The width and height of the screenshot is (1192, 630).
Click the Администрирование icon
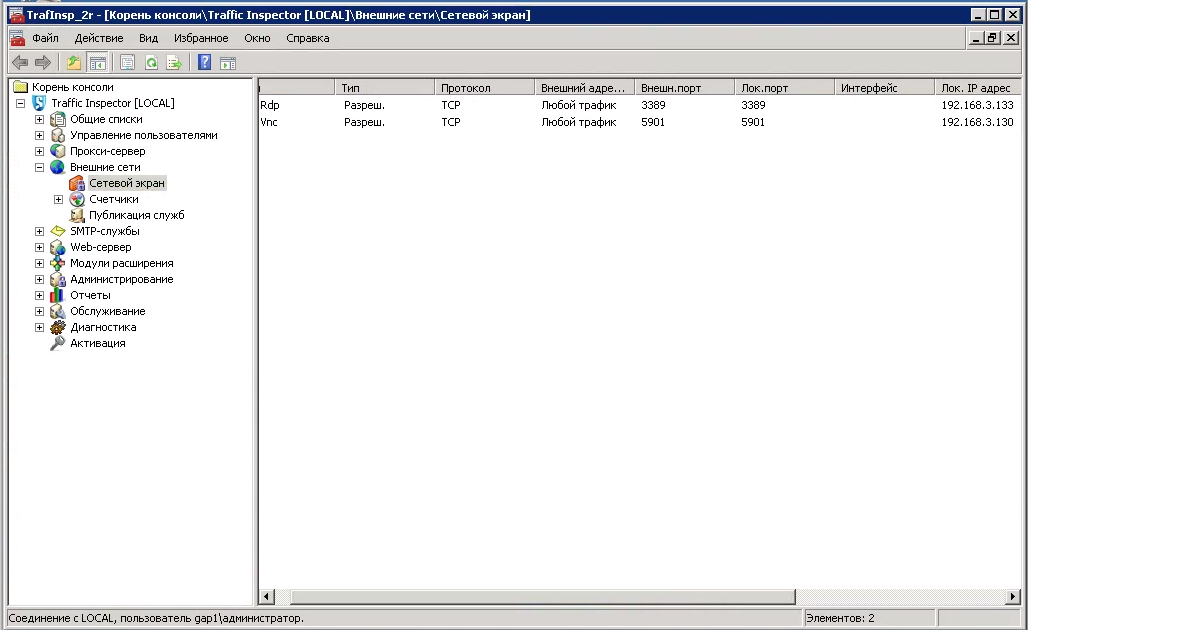pyautogui.click(x=58, y=279)
